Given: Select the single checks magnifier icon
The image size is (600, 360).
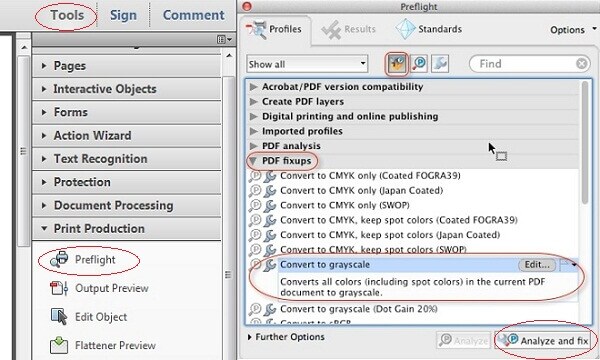Looking at the screenshot, I should (x=419, y=64).
